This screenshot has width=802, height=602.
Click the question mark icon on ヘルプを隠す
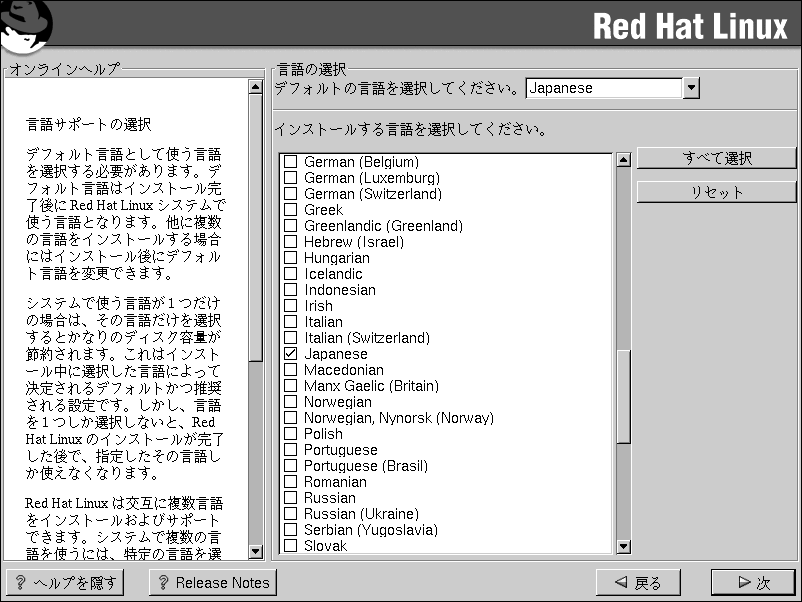coord(20,583)
